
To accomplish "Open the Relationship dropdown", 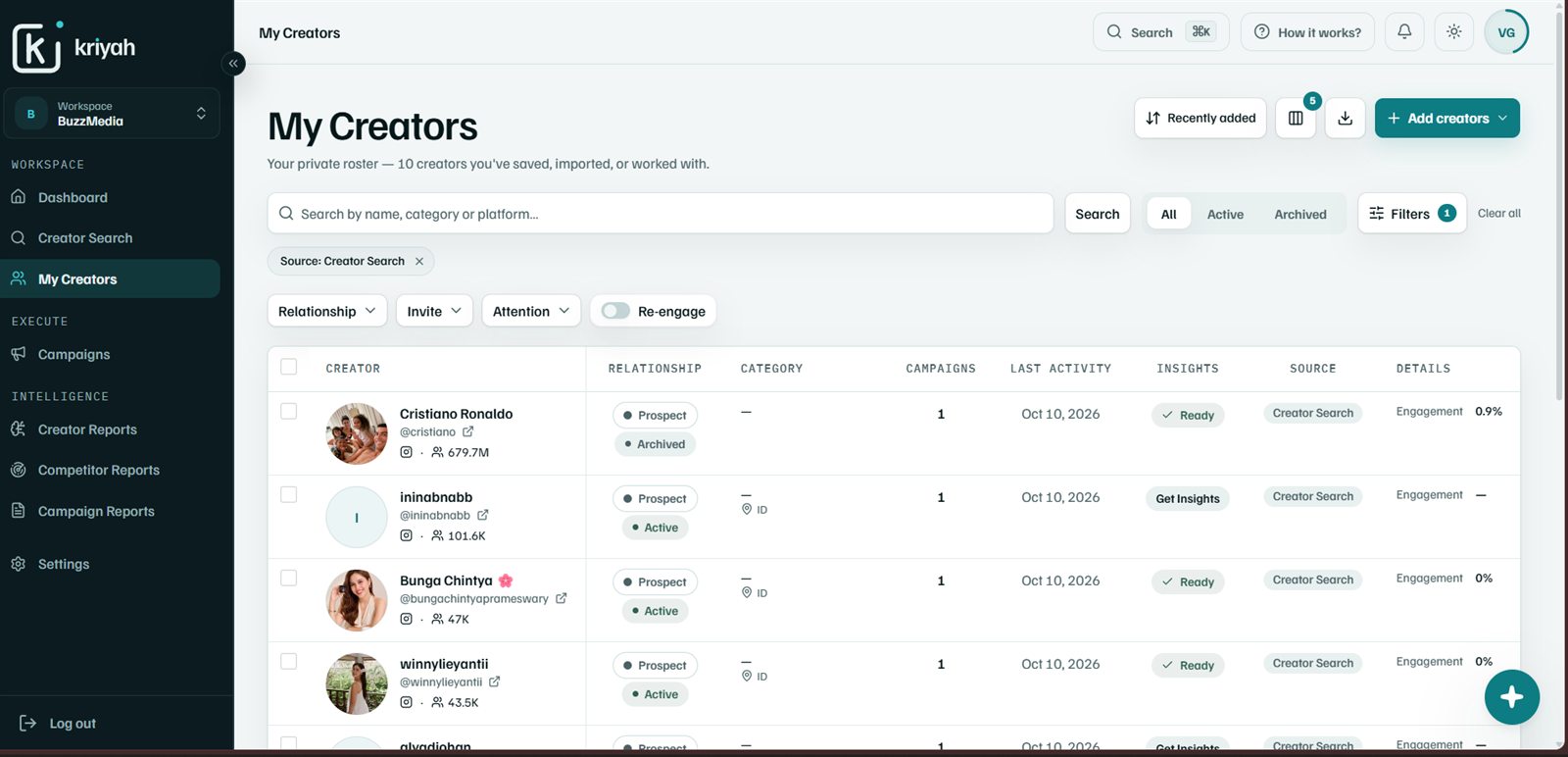I will (327, 311).
